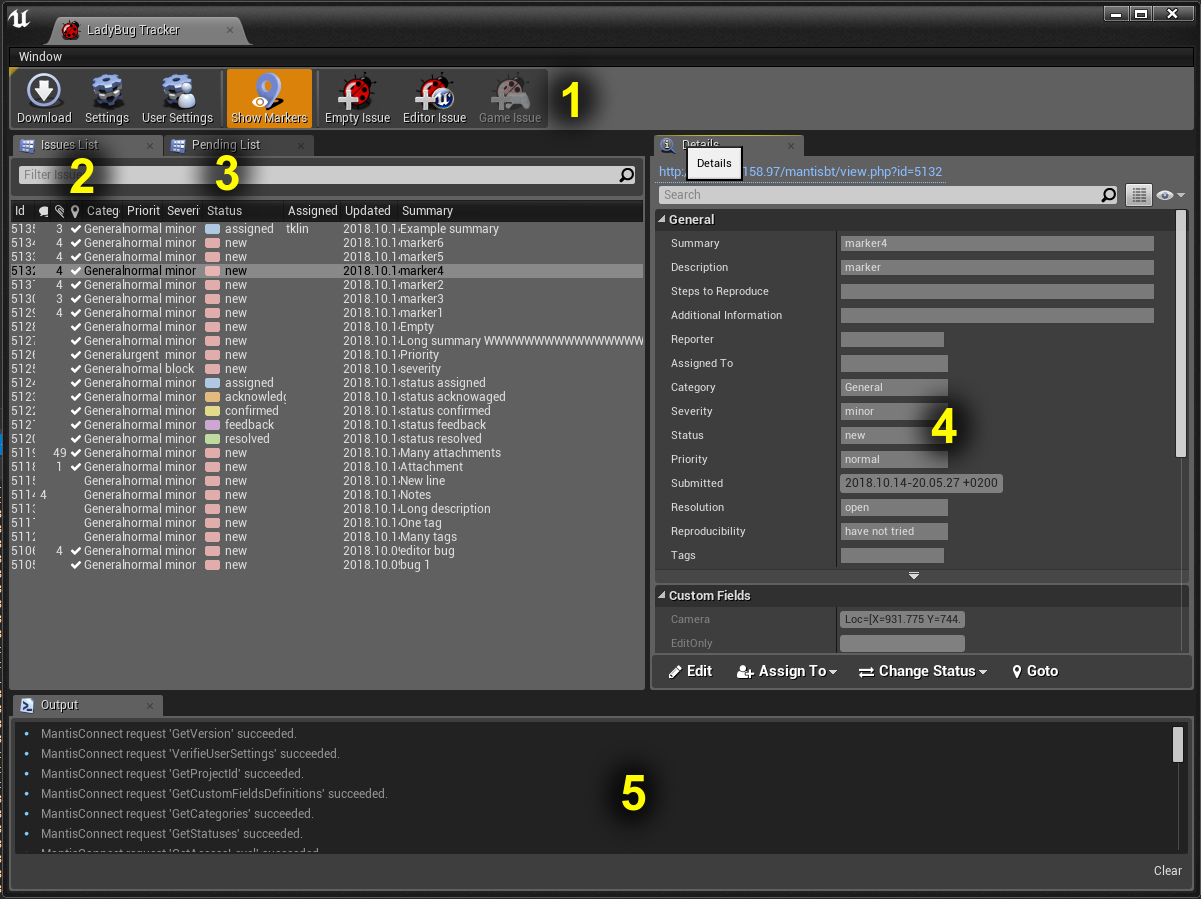This screenshot has width=1201, height=899.
Task: Create an Editor Issue
Action: click(434, 98)
